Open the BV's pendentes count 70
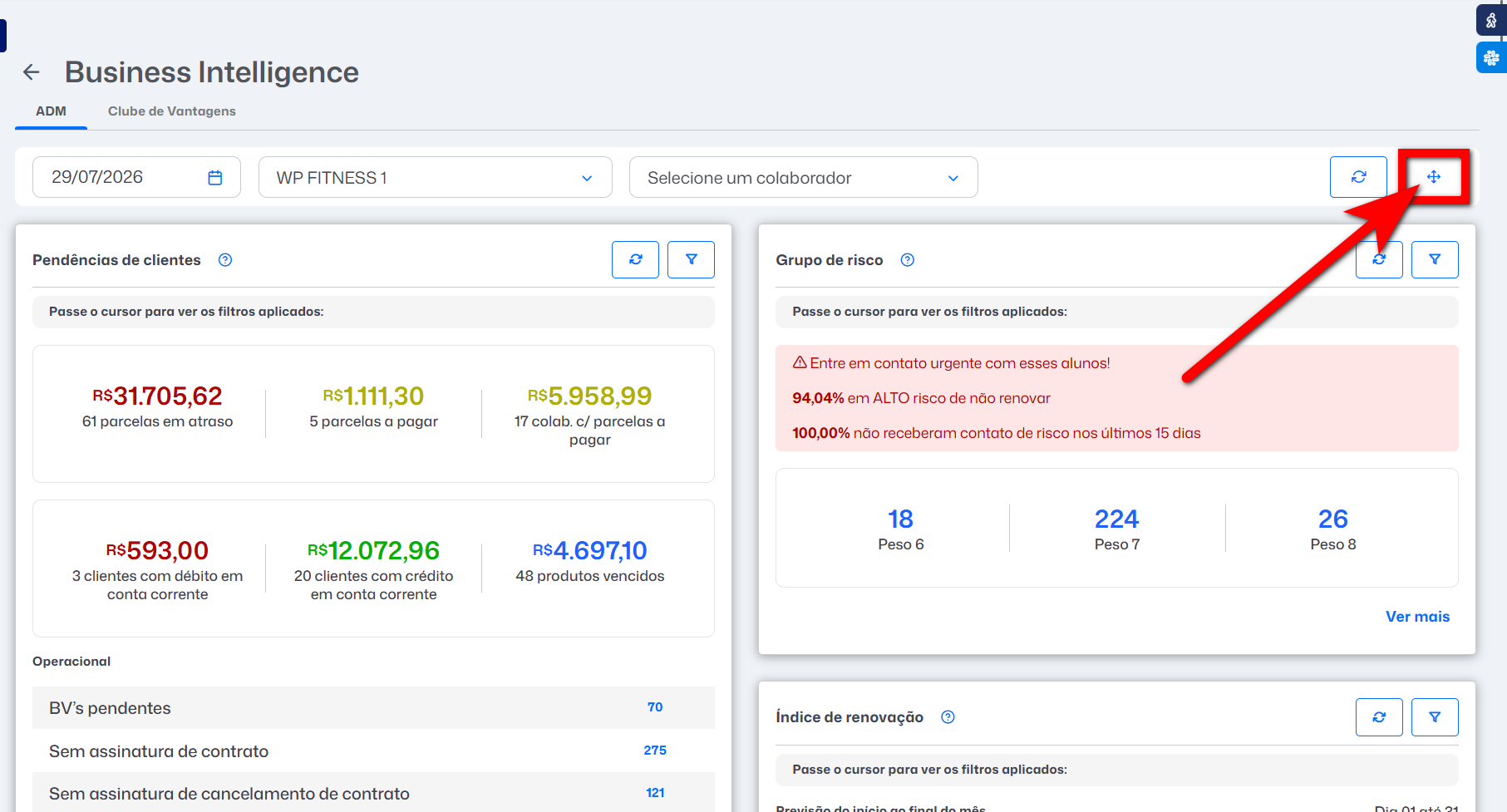Viewport: 1507px width, 812px height. pos(655,707)
